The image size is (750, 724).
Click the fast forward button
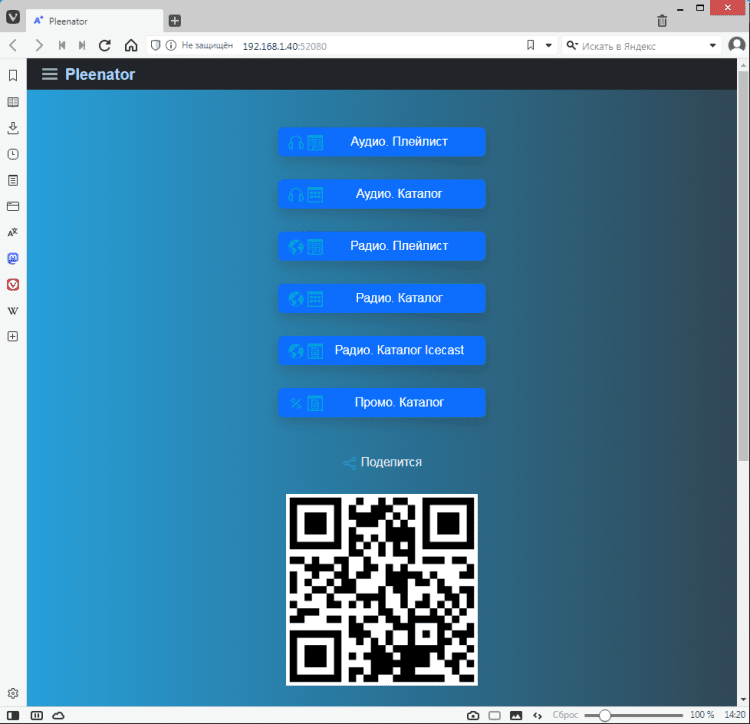coord(82,45)
